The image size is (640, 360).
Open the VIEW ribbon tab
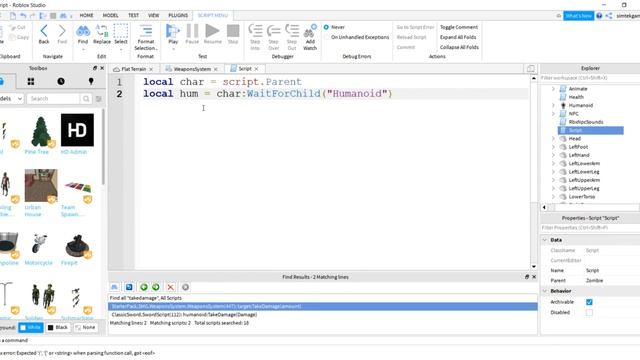(153, 16)
